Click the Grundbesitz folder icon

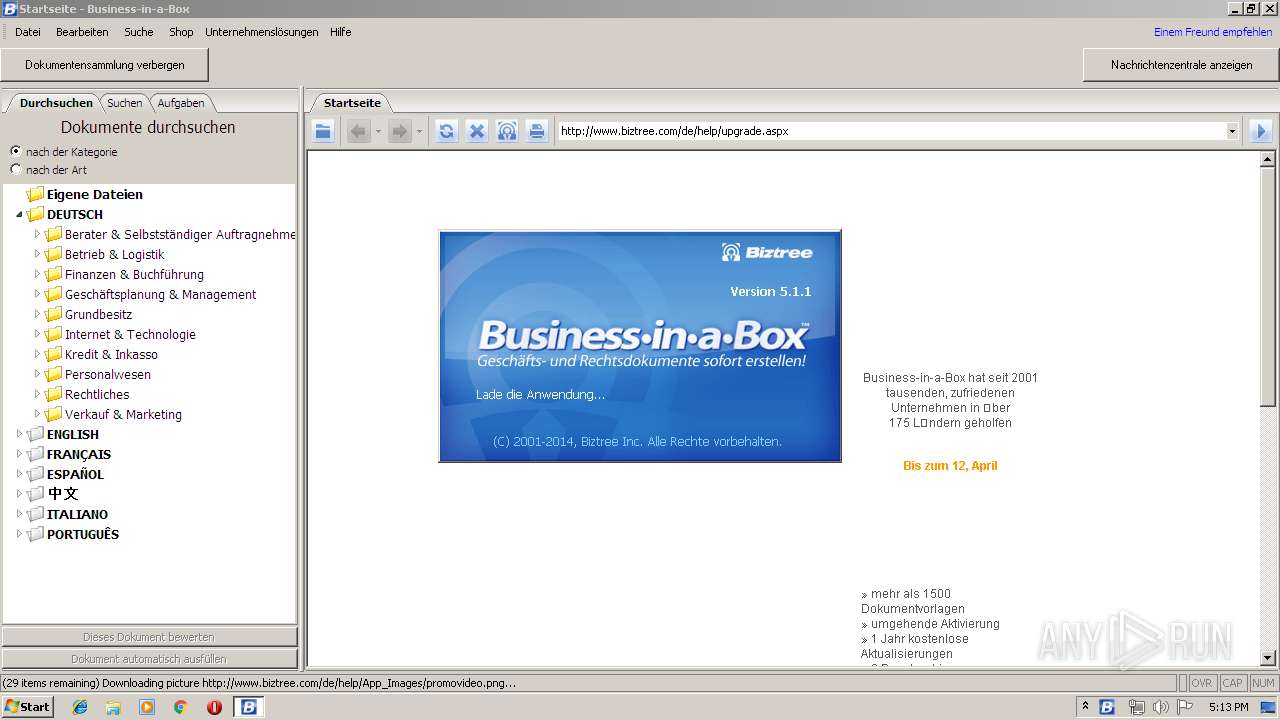53,314
